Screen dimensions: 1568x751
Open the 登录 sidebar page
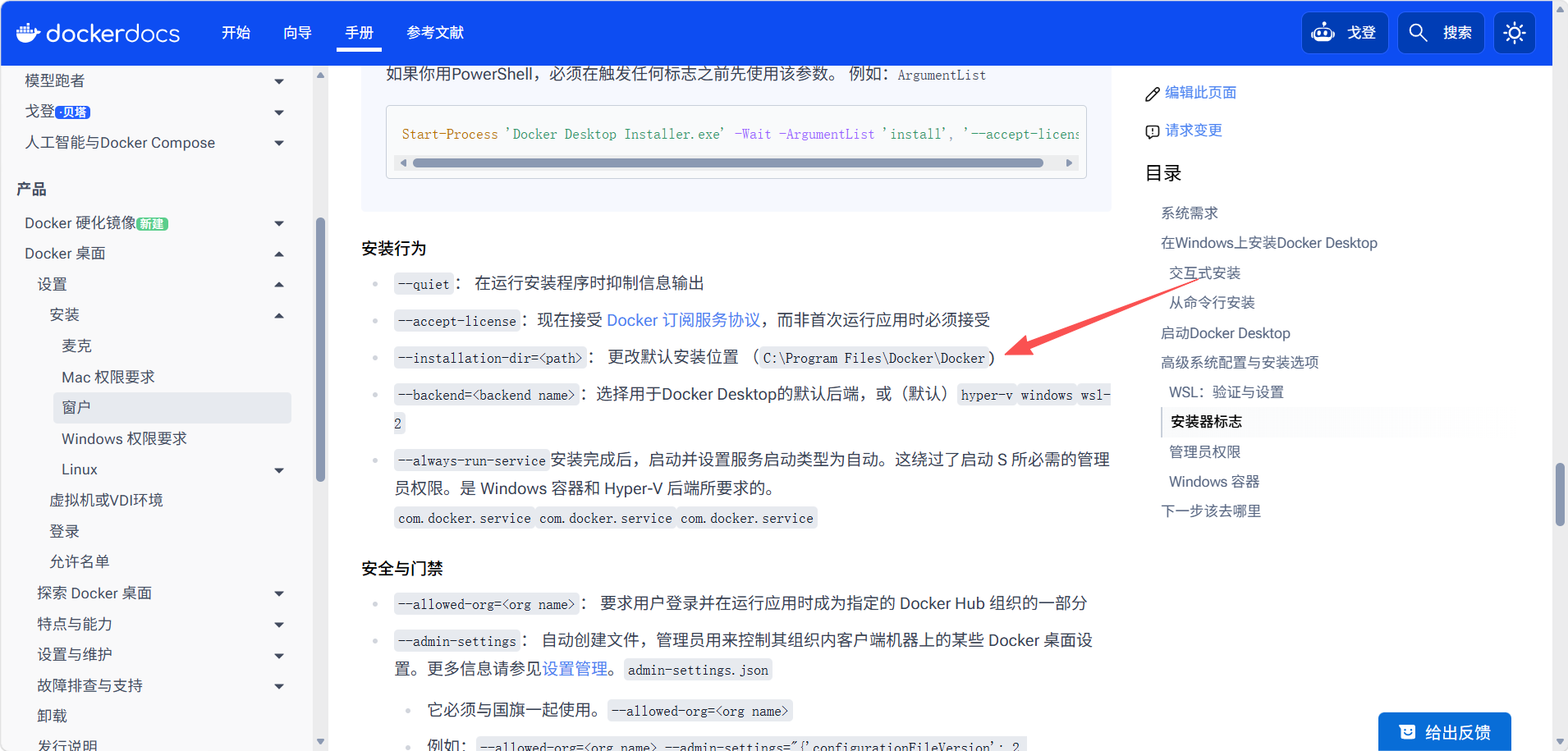tap(64, 532)
